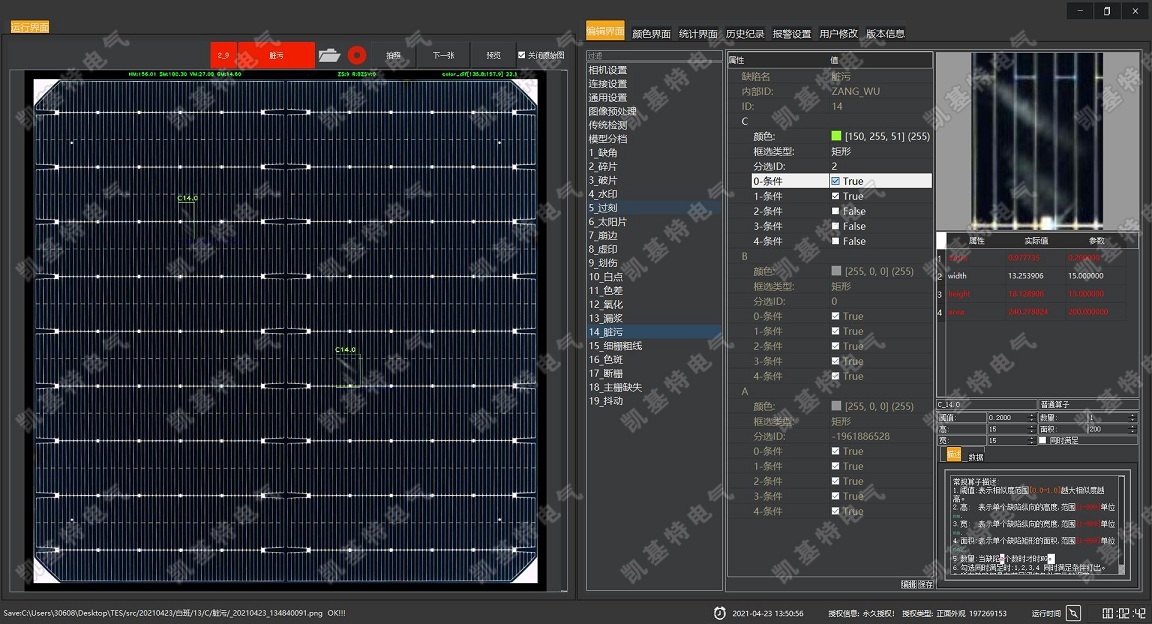Pick the green color swatch for C

tap(836, 136)
